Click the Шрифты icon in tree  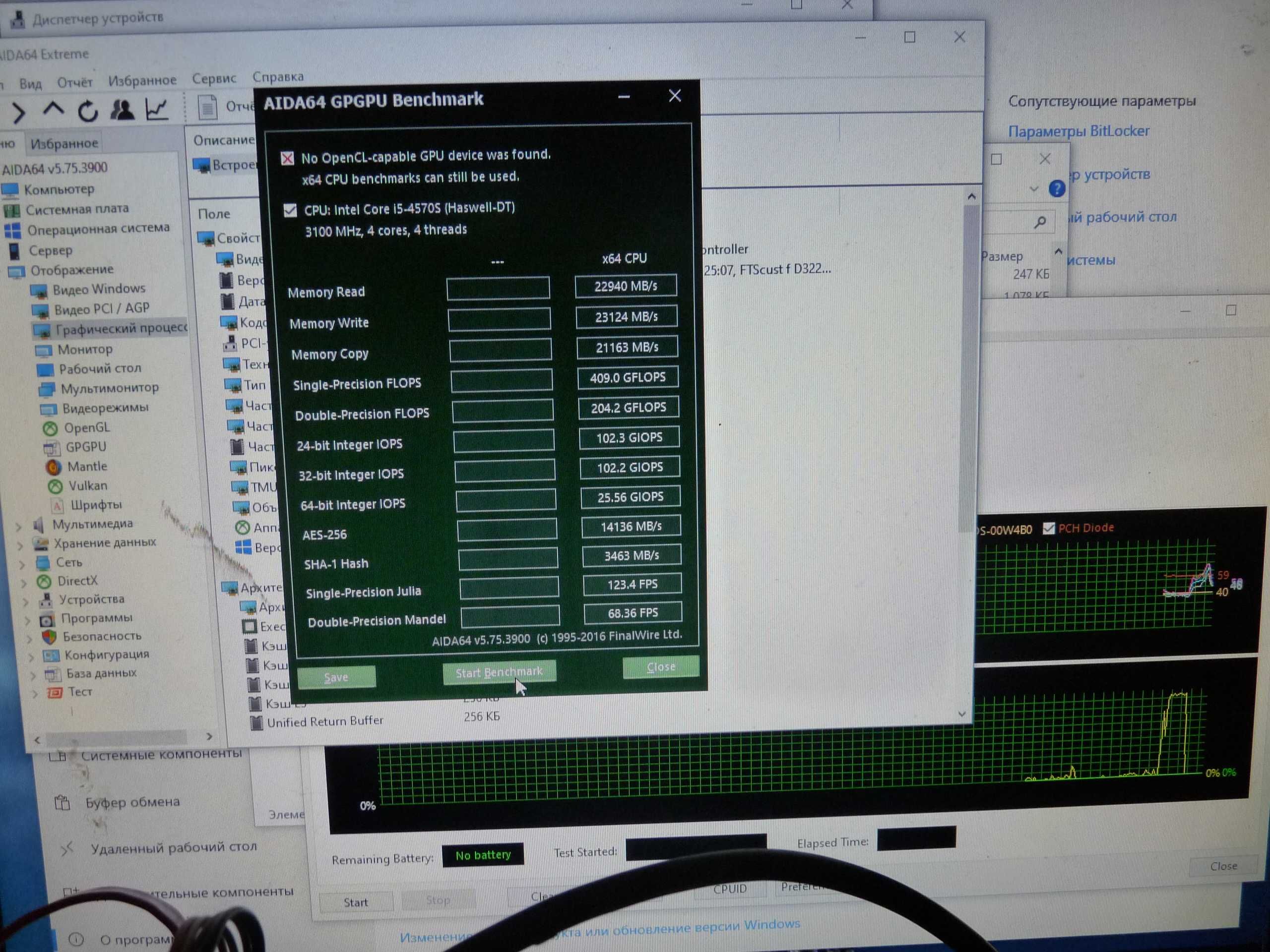click(x=57, y=506)
